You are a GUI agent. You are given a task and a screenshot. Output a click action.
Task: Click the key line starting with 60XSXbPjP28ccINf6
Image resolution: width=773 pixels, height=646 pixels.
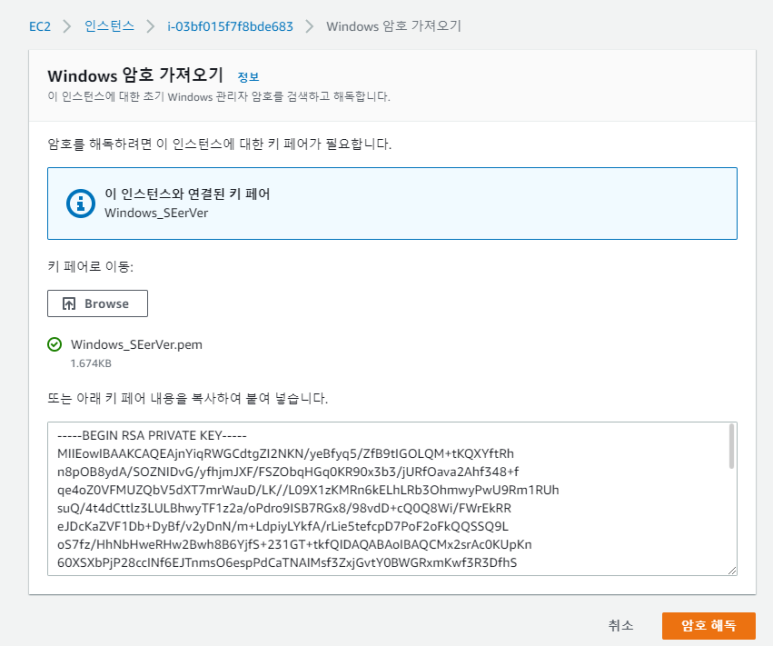287,563
